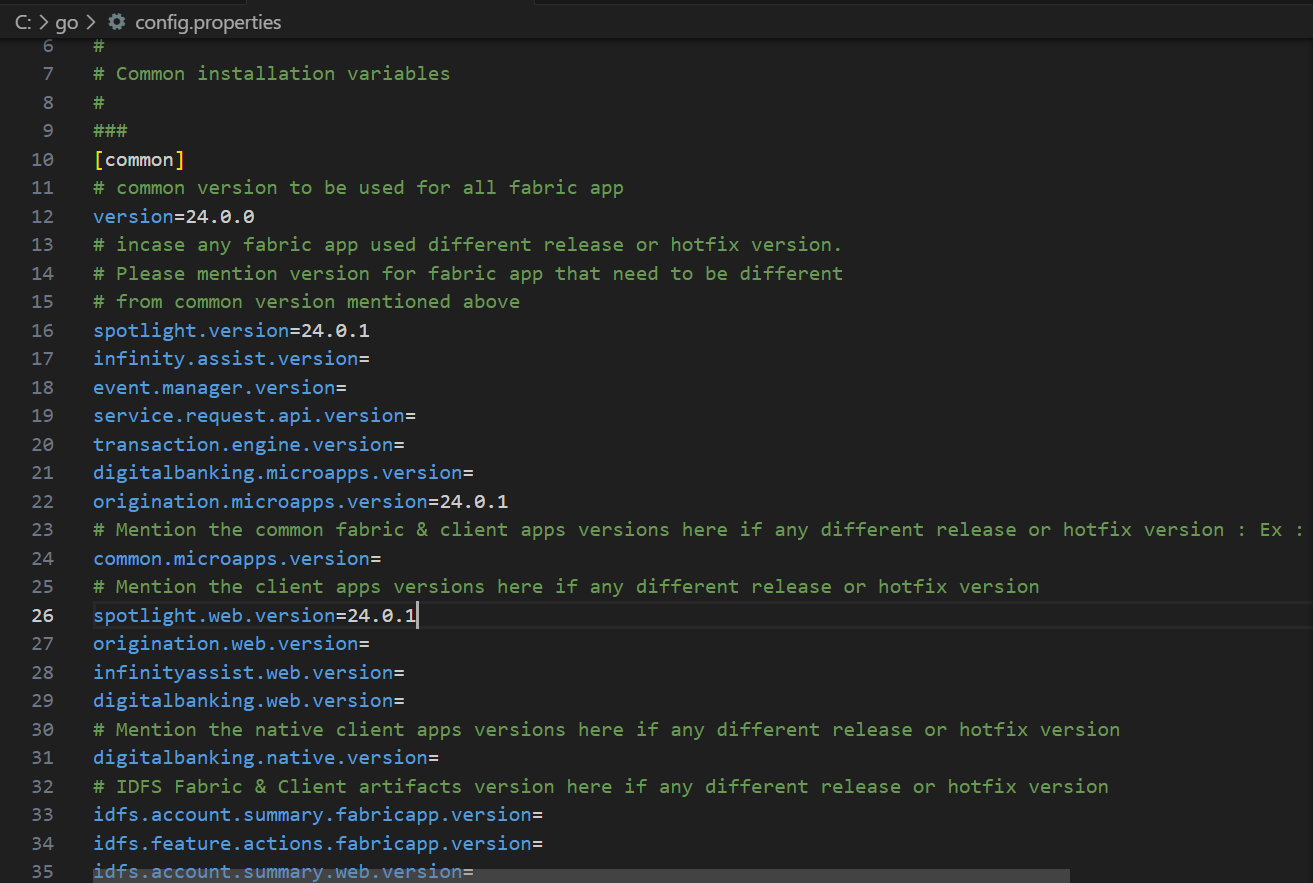Select the config.properties breadcrumb item
This screenshot has width=1313, height=883.
tap(208, 21)
